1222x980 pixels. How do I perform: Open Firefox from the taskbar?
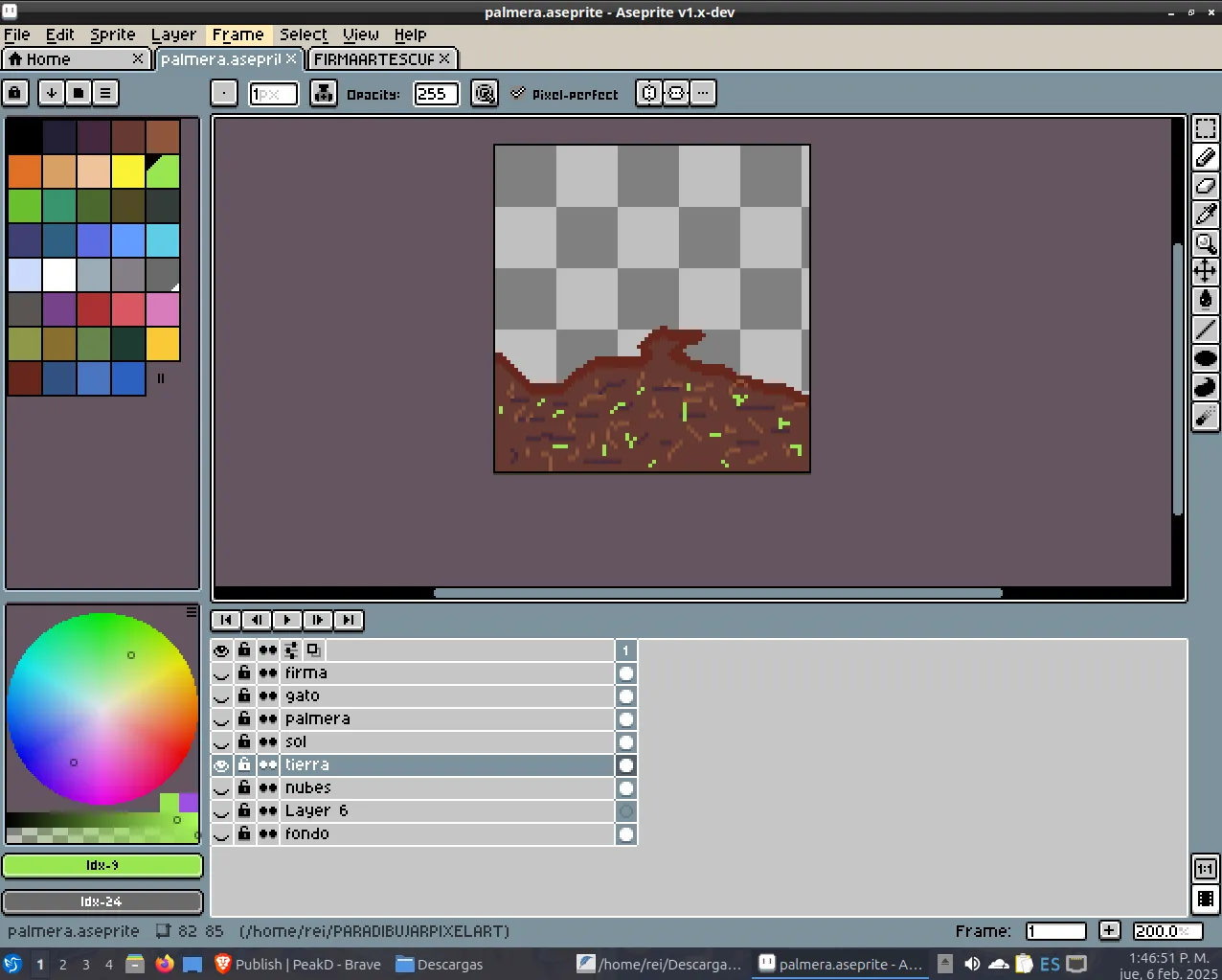click(x=165, y=964)
